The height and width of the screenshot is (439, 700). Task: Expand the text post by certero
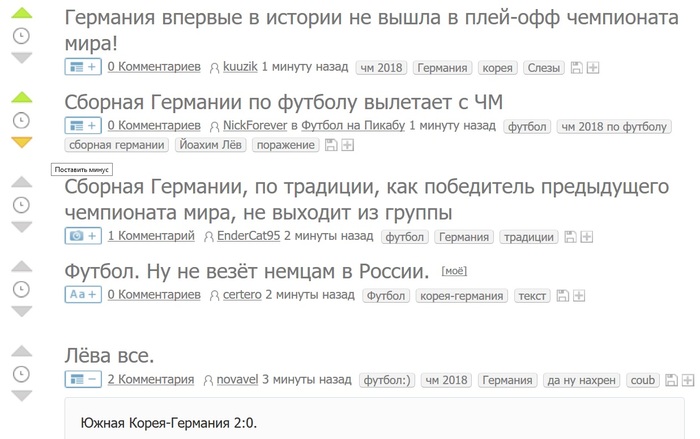point(83,294)
